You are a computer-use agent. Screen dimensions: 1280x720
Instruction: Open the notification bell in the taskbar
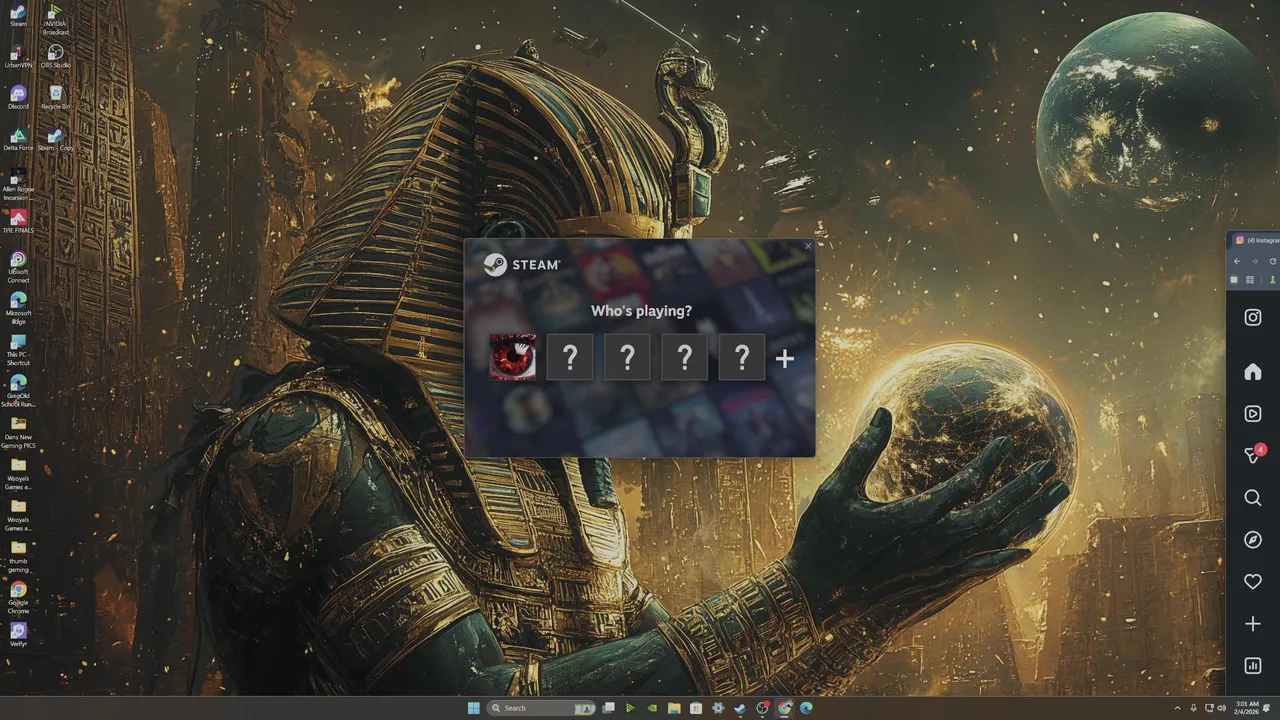1267,708
